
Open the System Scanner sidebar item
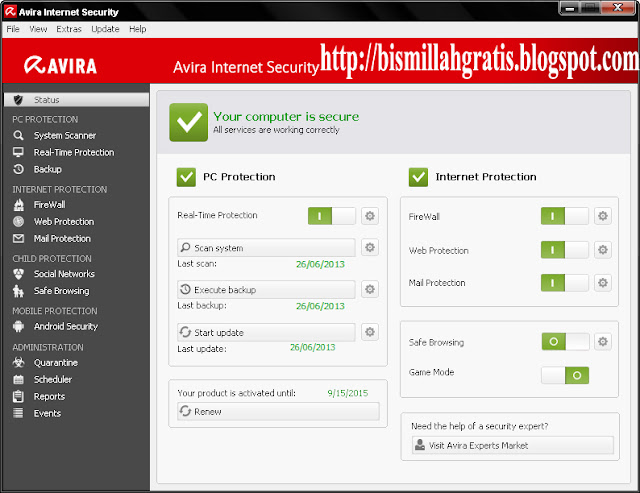point(64,135)
